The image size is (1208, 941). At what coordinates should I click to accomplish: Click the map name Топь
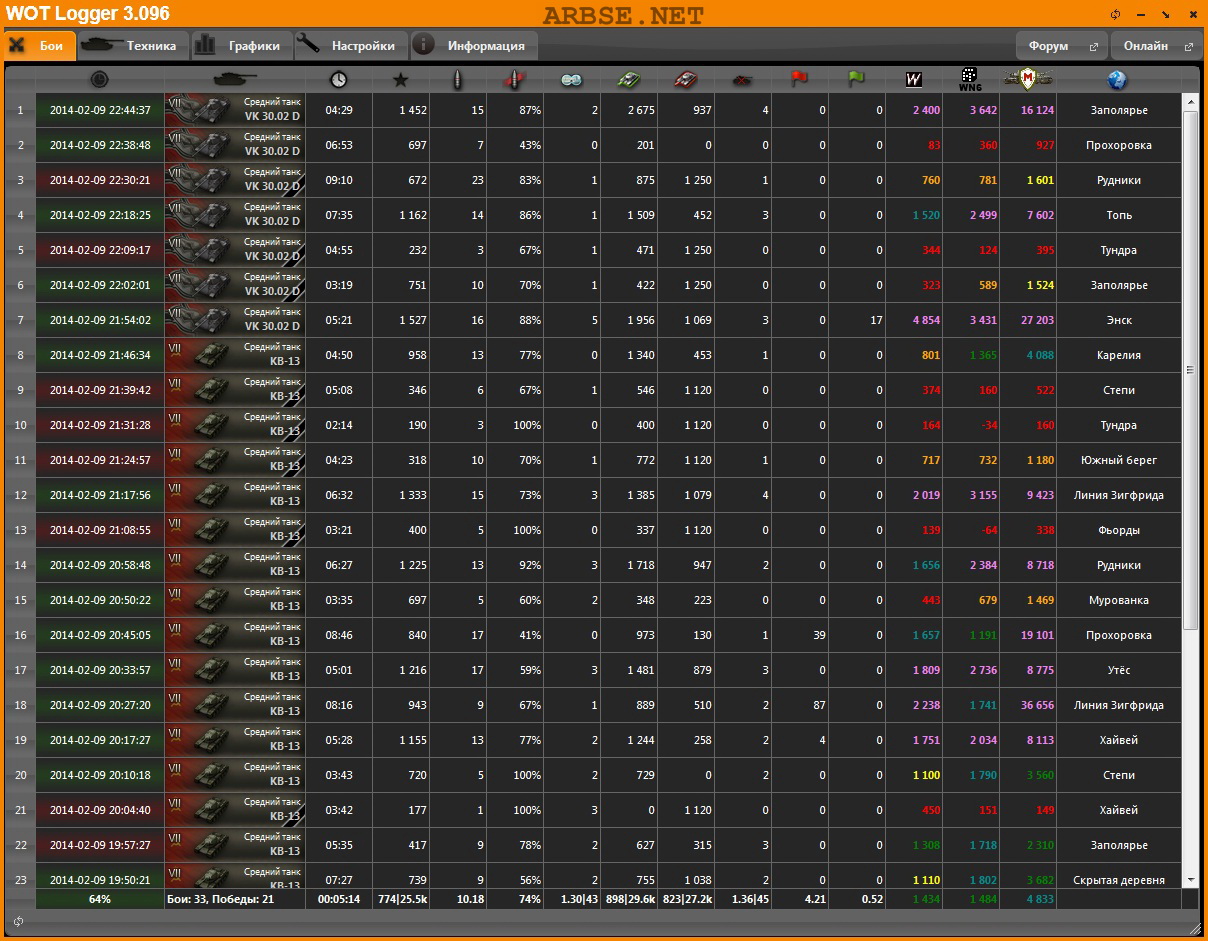click(x=1118, y=215)
